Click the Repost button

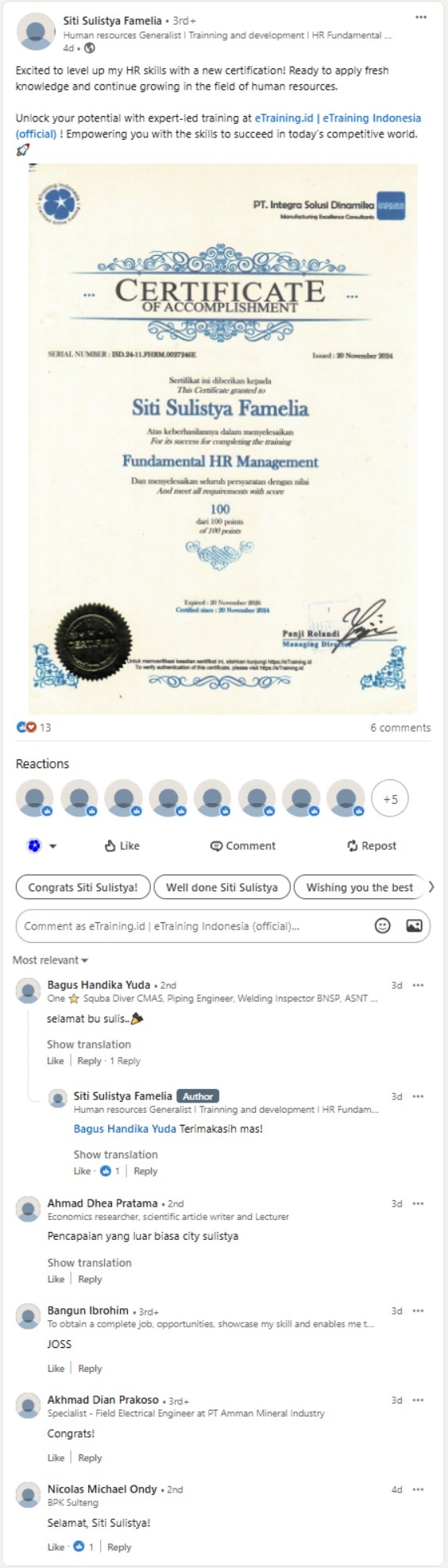(x=371, y=846)
